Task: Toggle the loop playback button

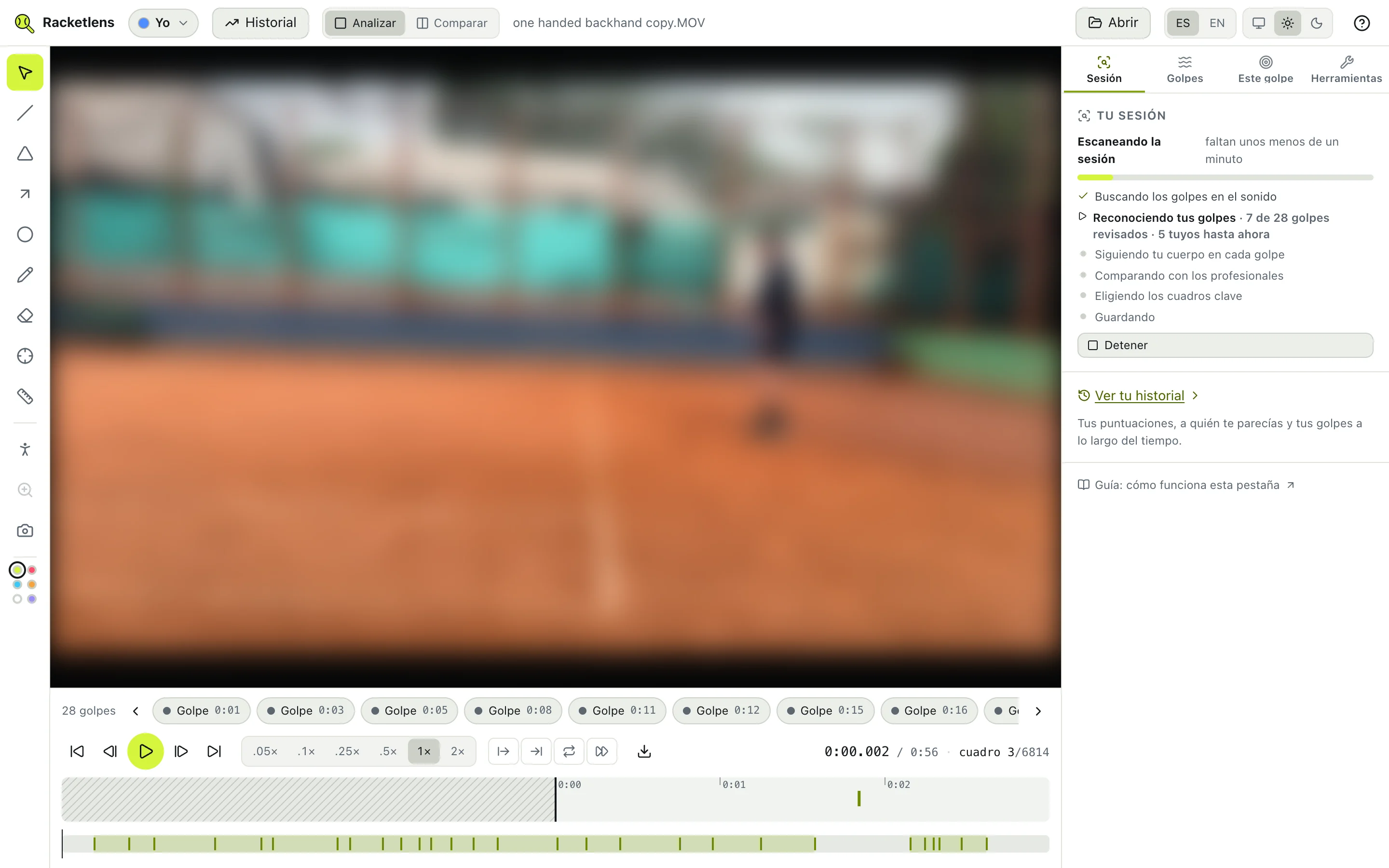Action: [569, 751]
